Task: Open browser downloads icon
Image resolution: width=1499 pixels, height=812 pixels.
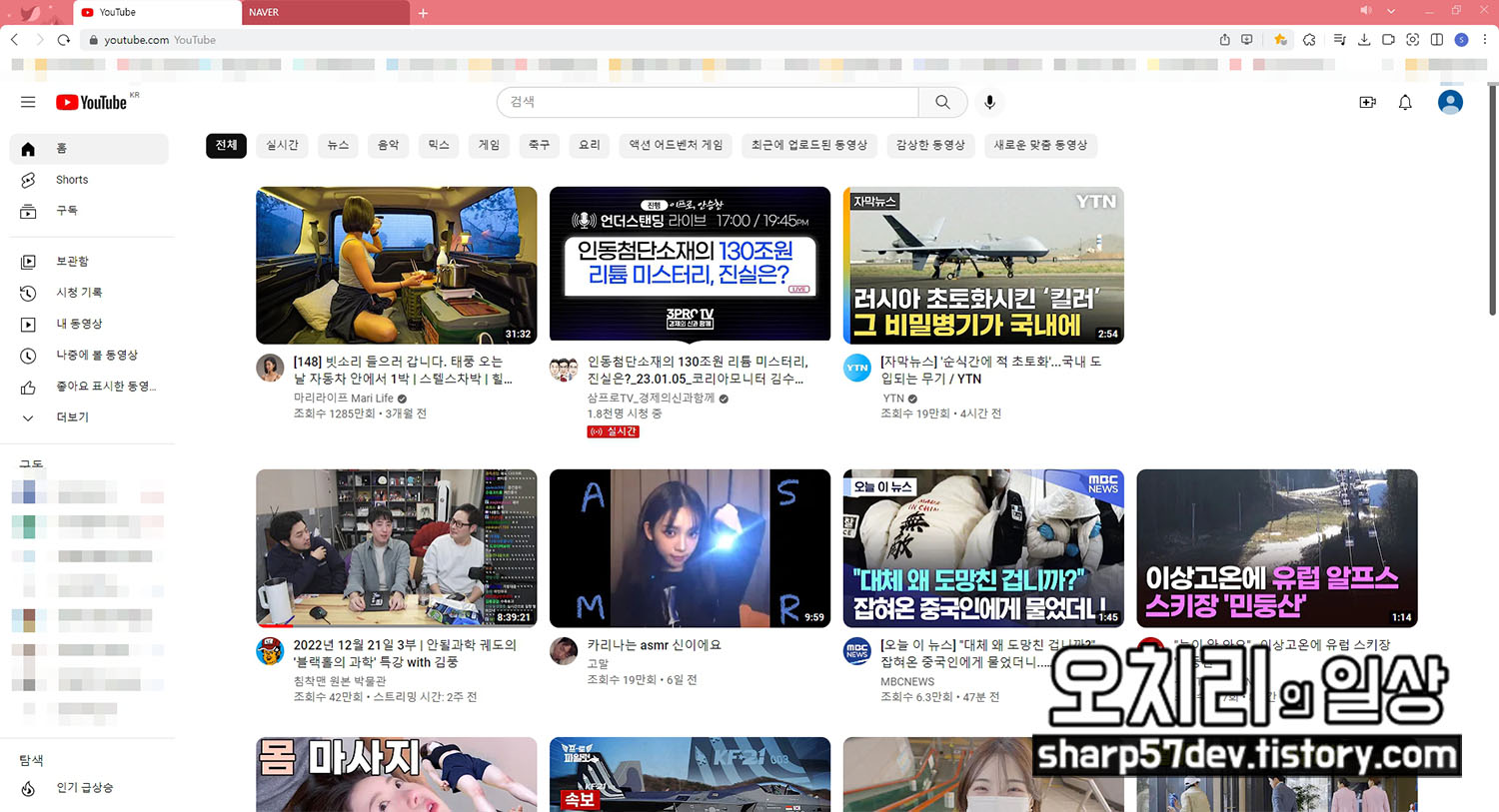Action: pos(1364,40)
